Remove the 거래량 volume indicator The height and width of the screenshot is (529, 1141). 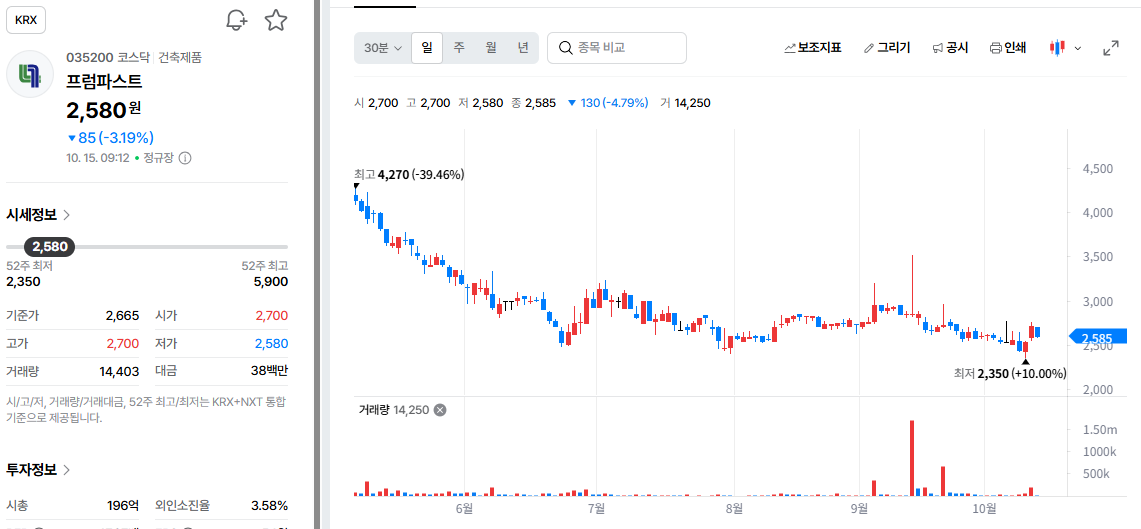tap(440, 410)
